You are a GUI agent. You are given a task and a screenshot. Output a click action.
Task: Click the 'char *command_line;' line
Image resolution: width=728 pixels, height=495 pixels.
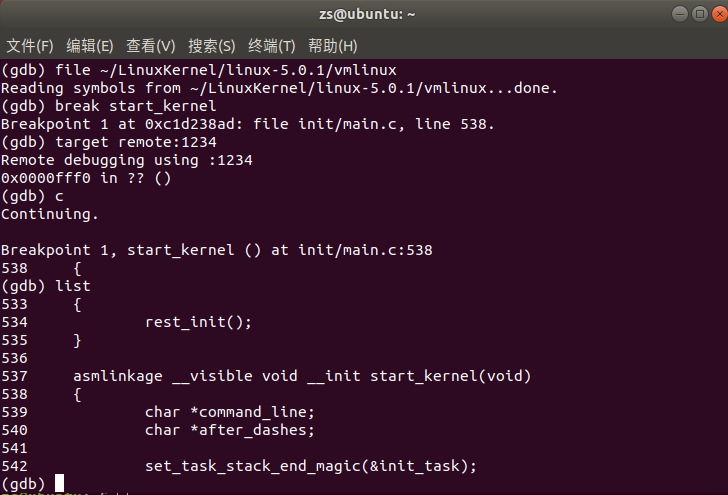(230, 412)
